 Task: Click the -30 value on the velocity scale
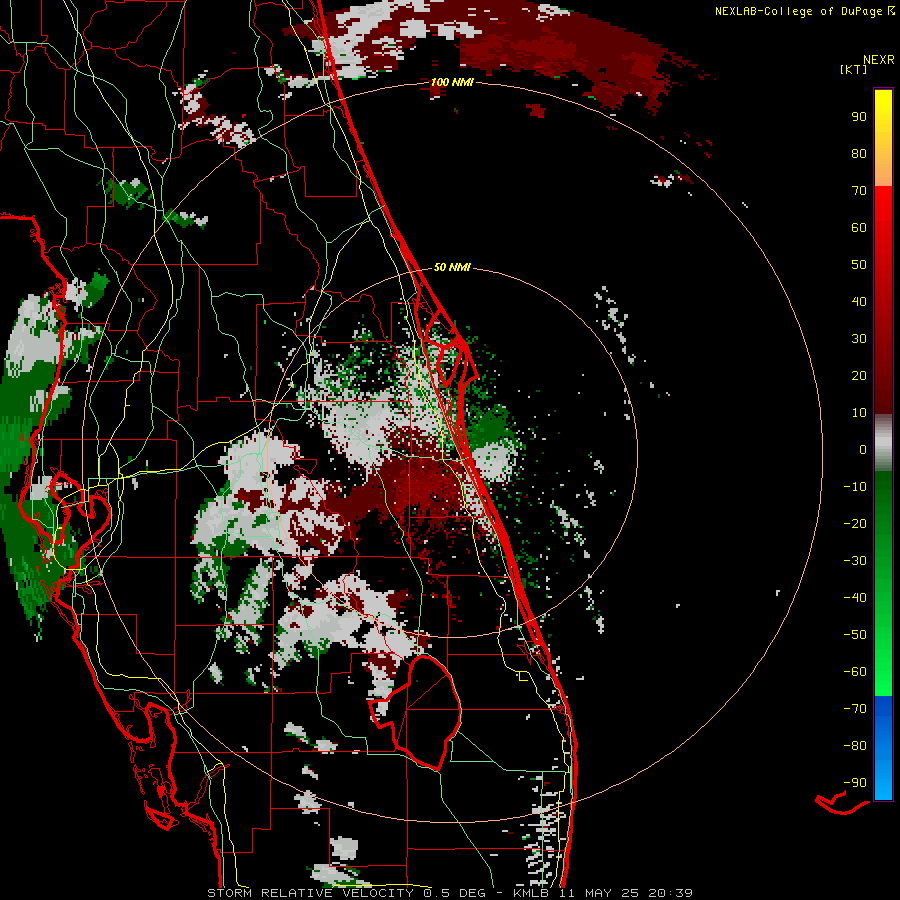click(x=855, y=561)
